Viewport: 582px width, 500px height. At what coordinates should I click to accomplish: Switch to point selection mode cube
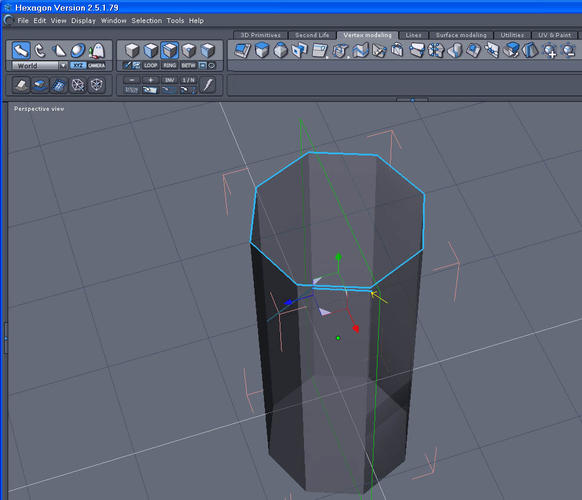189,50
